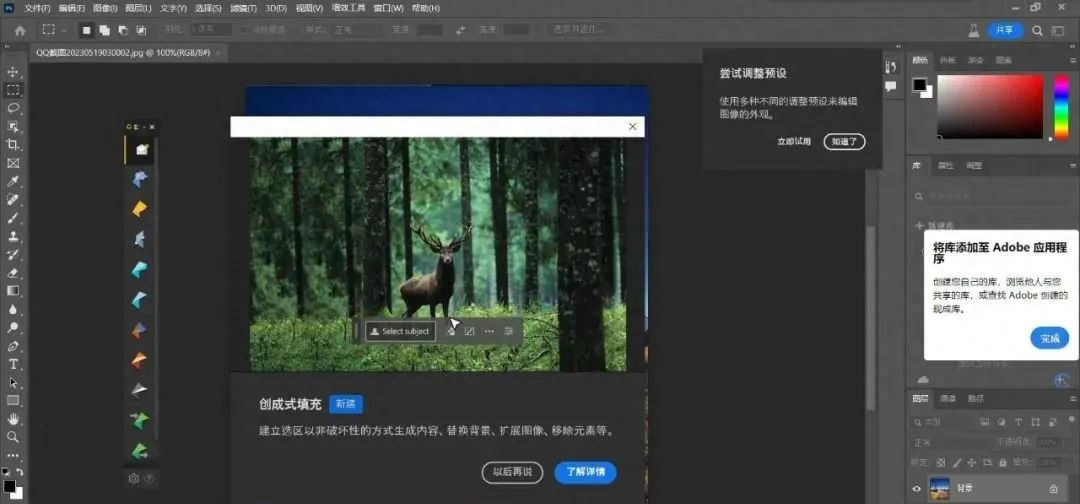Viewport: 1080px width, 504px height.
Task: Open workspace switcher at top right
Action: [x=1057, y=30]
